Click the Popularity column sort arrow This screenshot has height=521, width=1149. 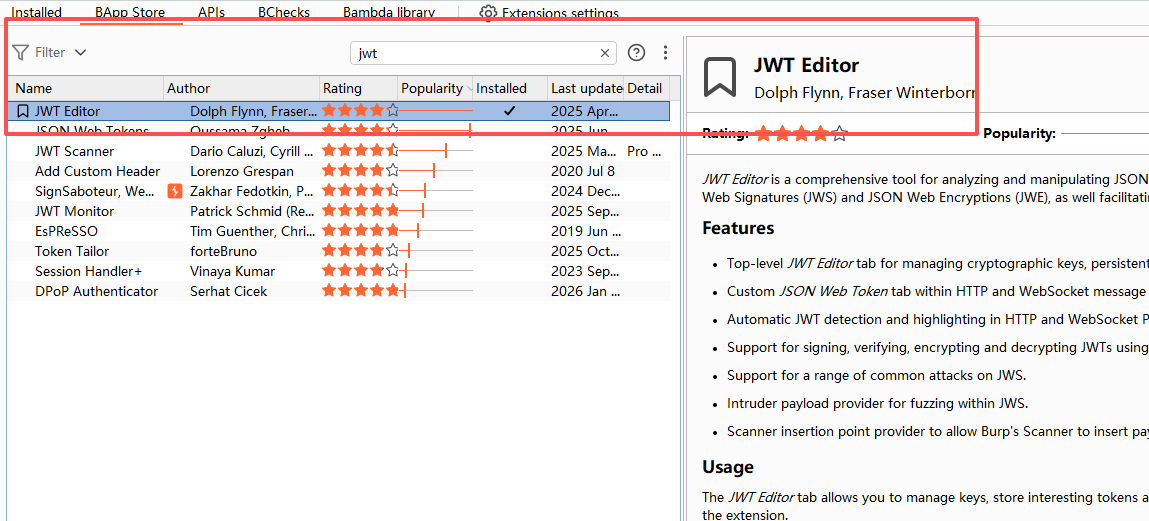pos(469,89)
